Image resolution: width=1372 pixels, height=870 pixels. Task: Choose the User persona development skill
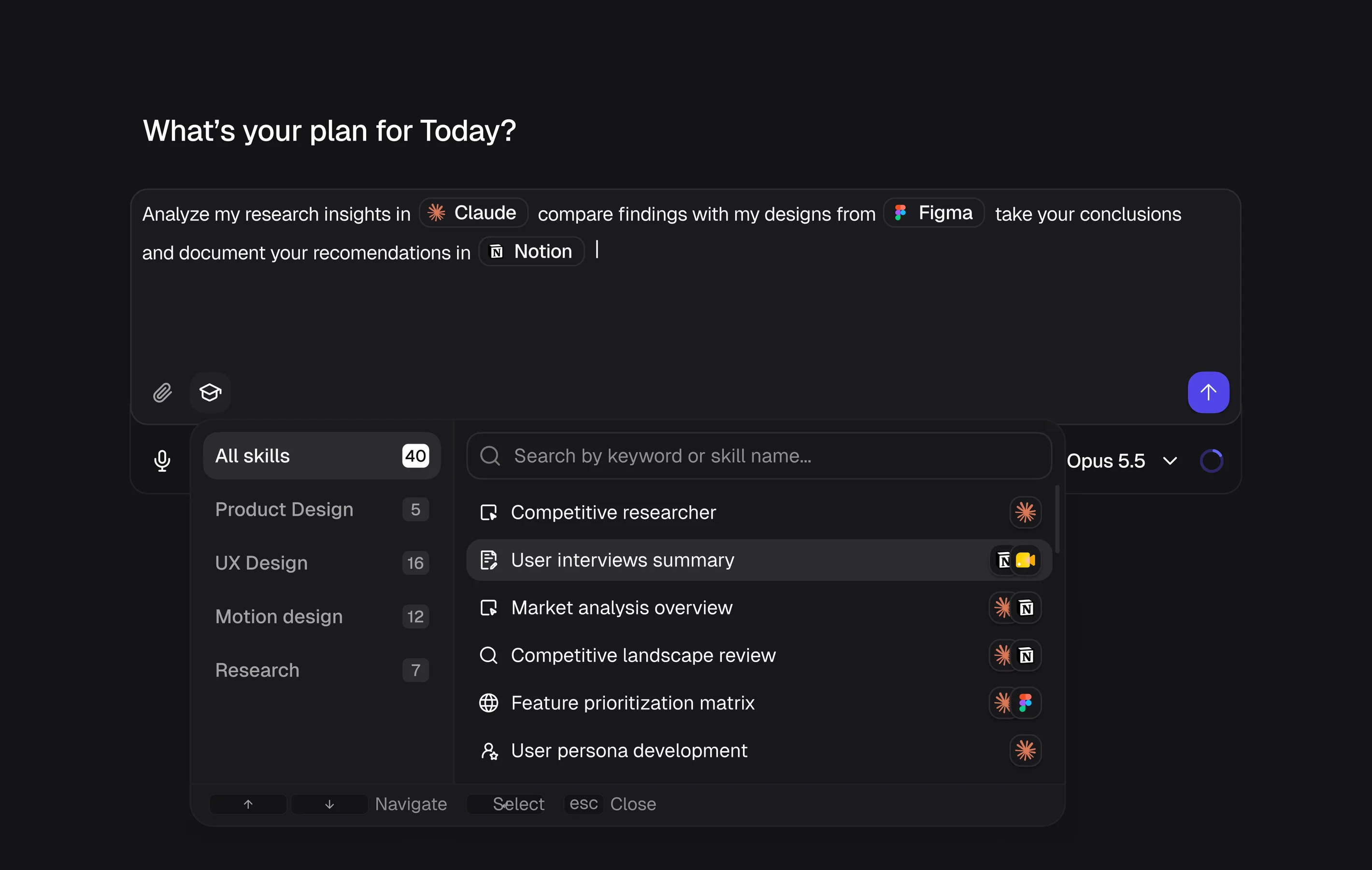(759, 750)
